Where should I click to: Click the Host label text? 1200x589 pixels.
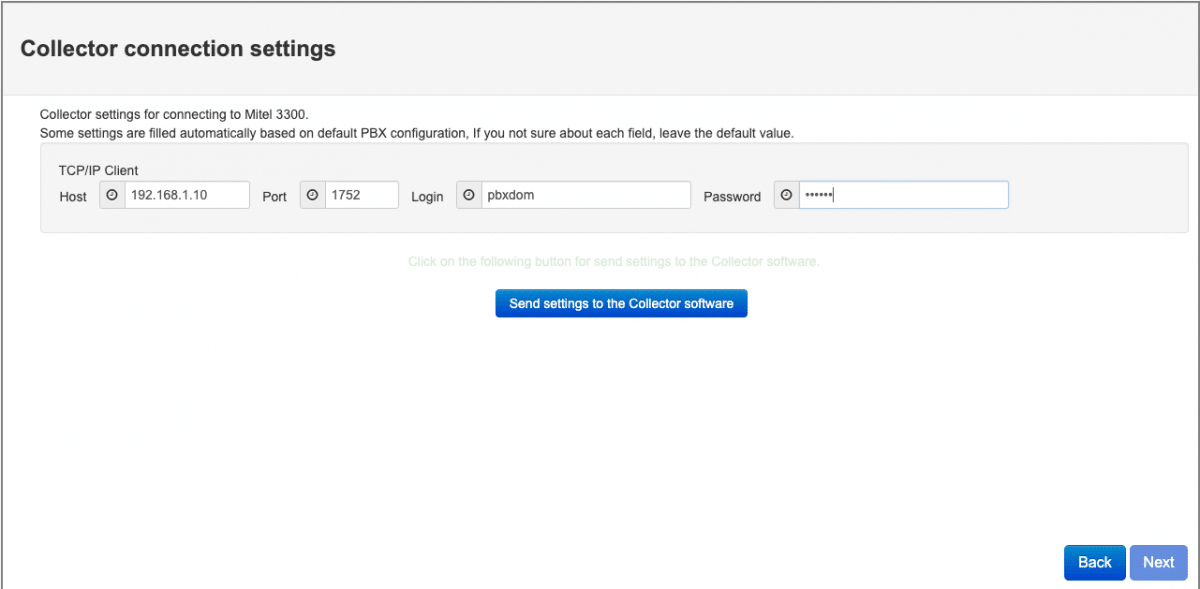pos(73,197)
